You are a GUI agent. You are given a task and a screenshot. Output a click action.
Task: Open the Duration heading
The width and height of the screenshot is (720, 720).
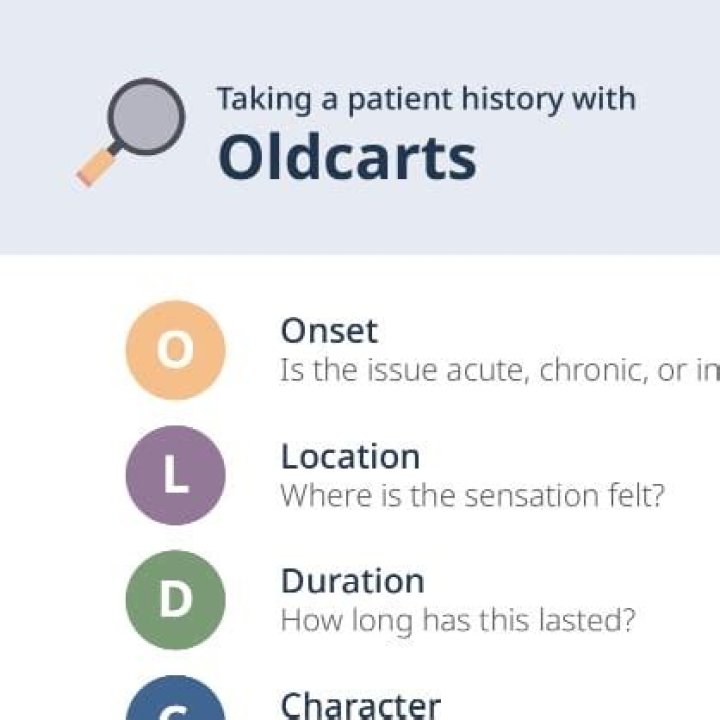point(352,581)
